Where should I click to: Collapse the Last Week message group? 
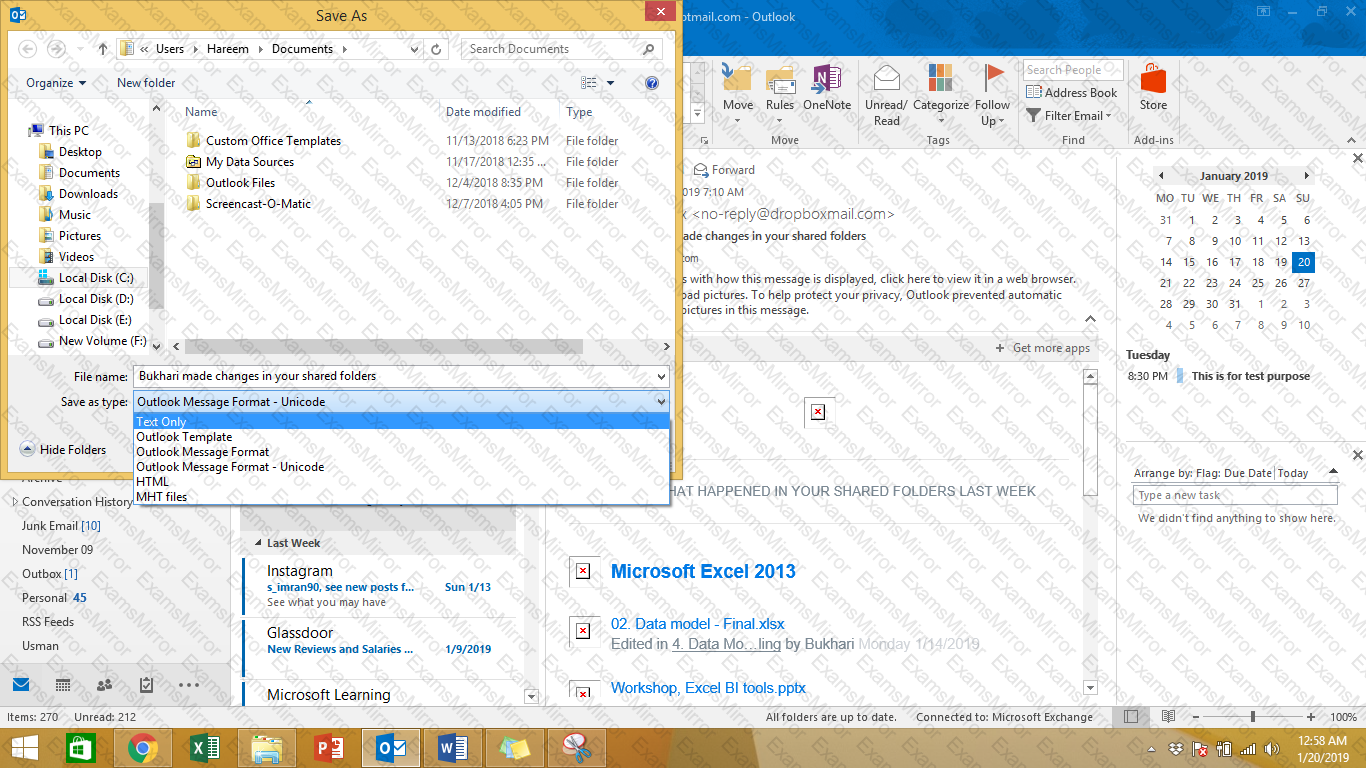click(x=256, y=543)
